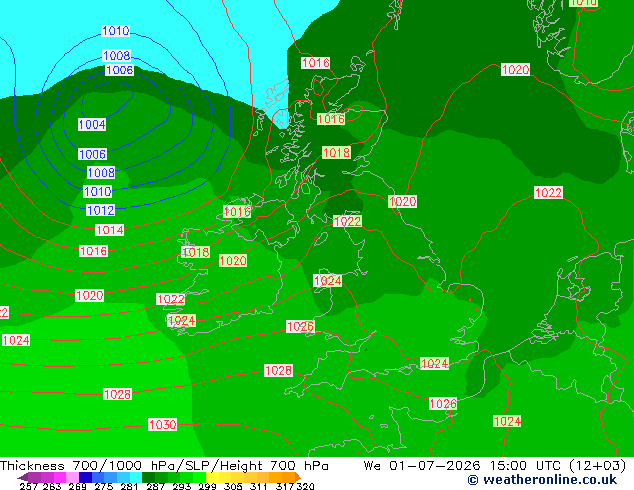
Task: Click the legend value 320
Action: [305, 486]
